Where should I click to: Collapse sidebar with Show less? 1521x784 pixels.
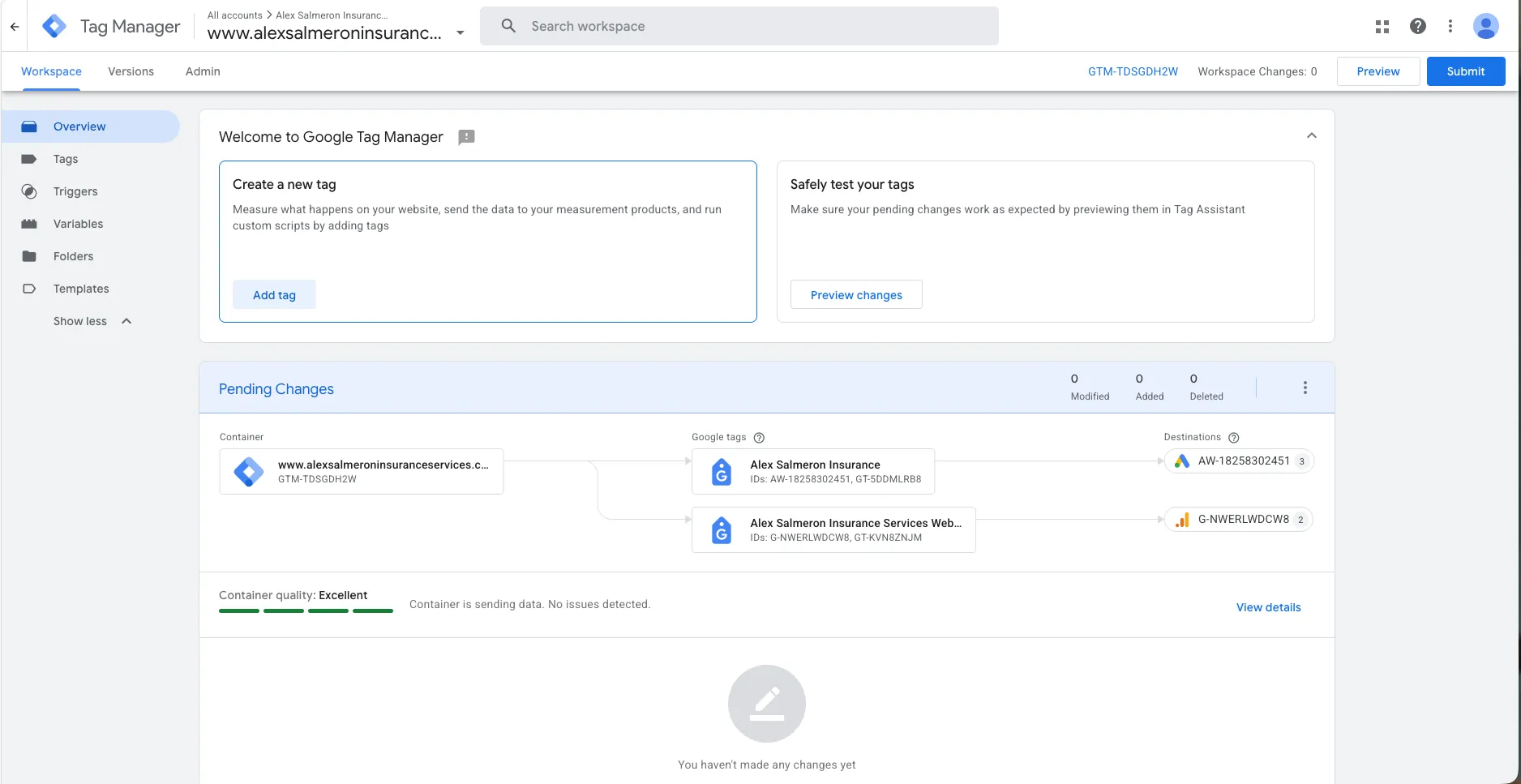pyautogui.click(x=92, y=321)
